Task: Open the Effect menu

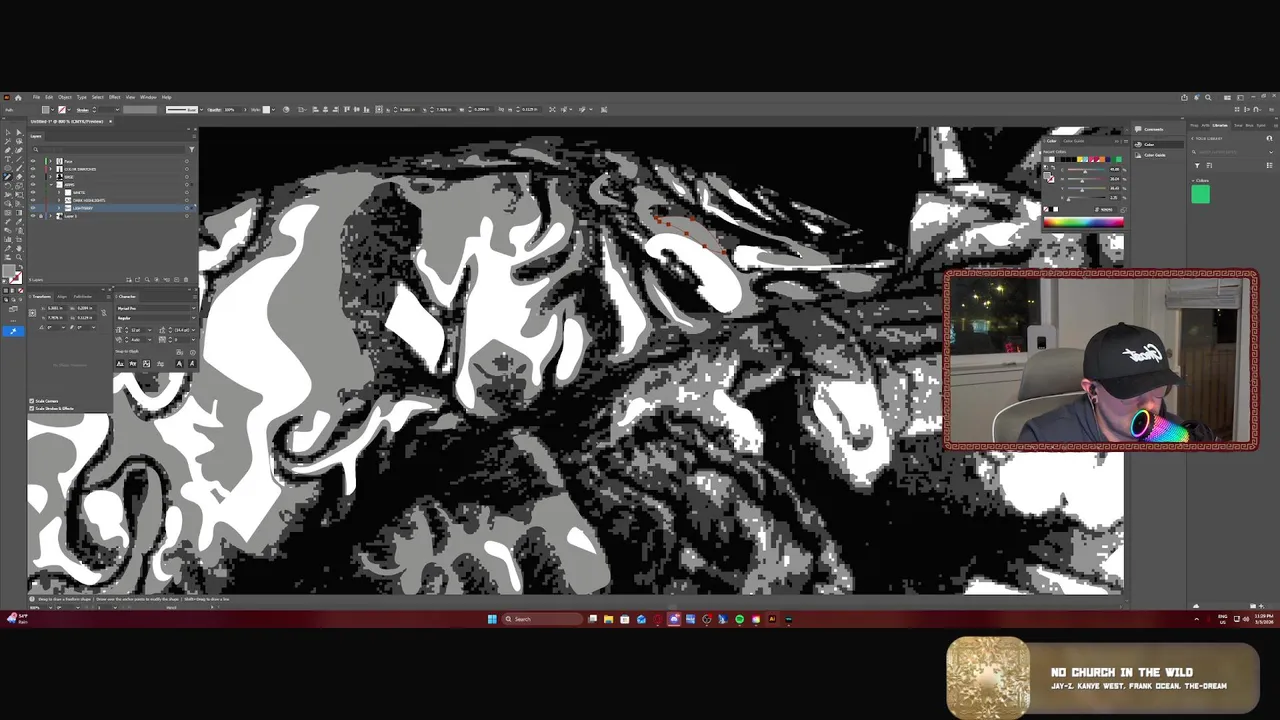Action: tap(114, 97)
